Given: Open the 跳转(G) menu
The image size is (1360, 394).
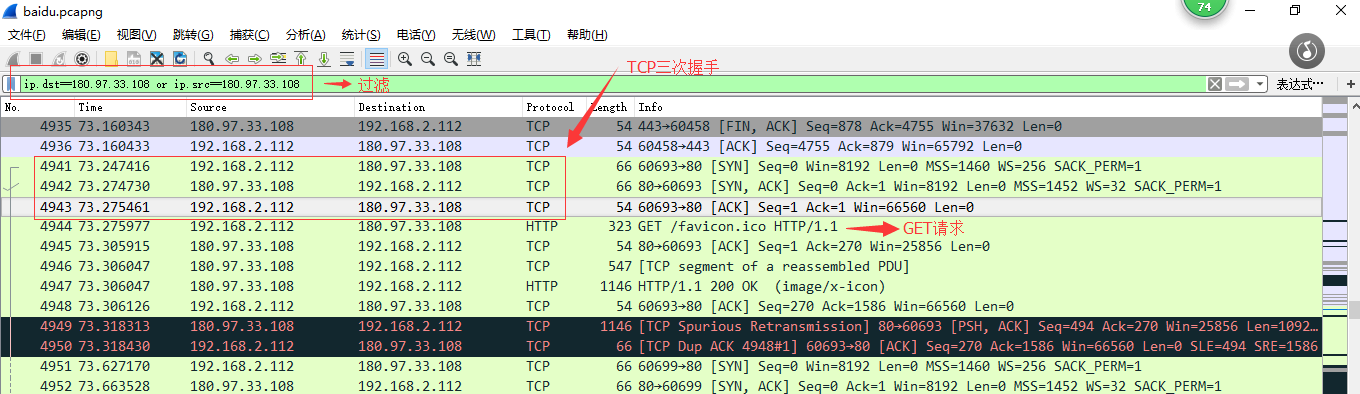Looking at the screenshot, I should (x=192, y=35).
